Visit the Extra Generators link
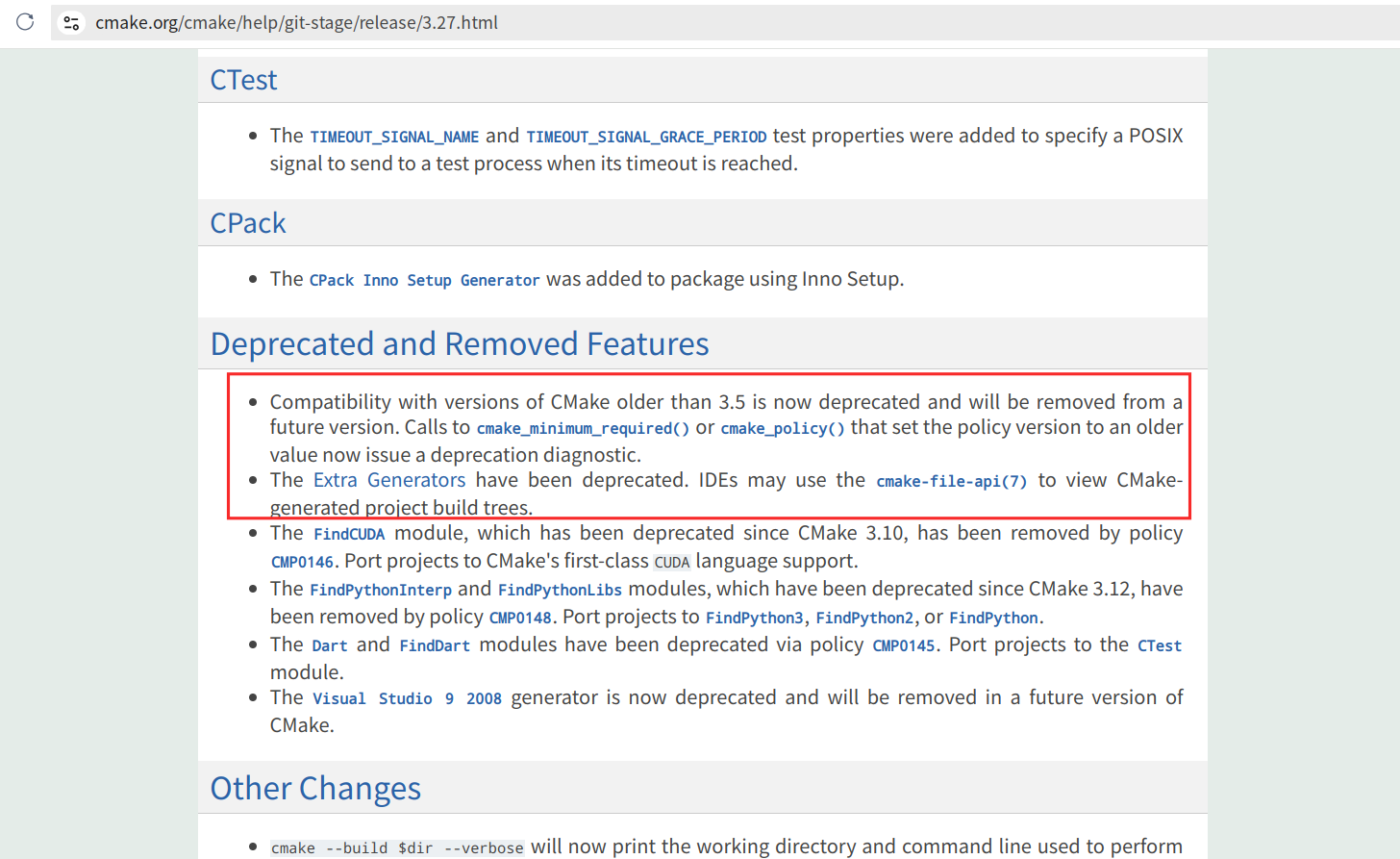 point(389,480)
